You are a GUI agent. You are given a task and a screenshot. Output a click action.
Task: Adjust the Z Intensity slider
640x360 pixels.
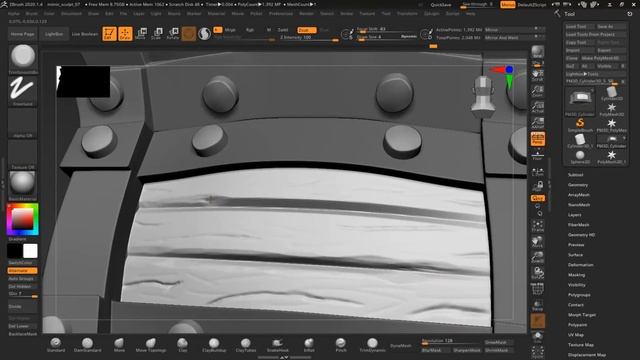[x=309, y=38]
